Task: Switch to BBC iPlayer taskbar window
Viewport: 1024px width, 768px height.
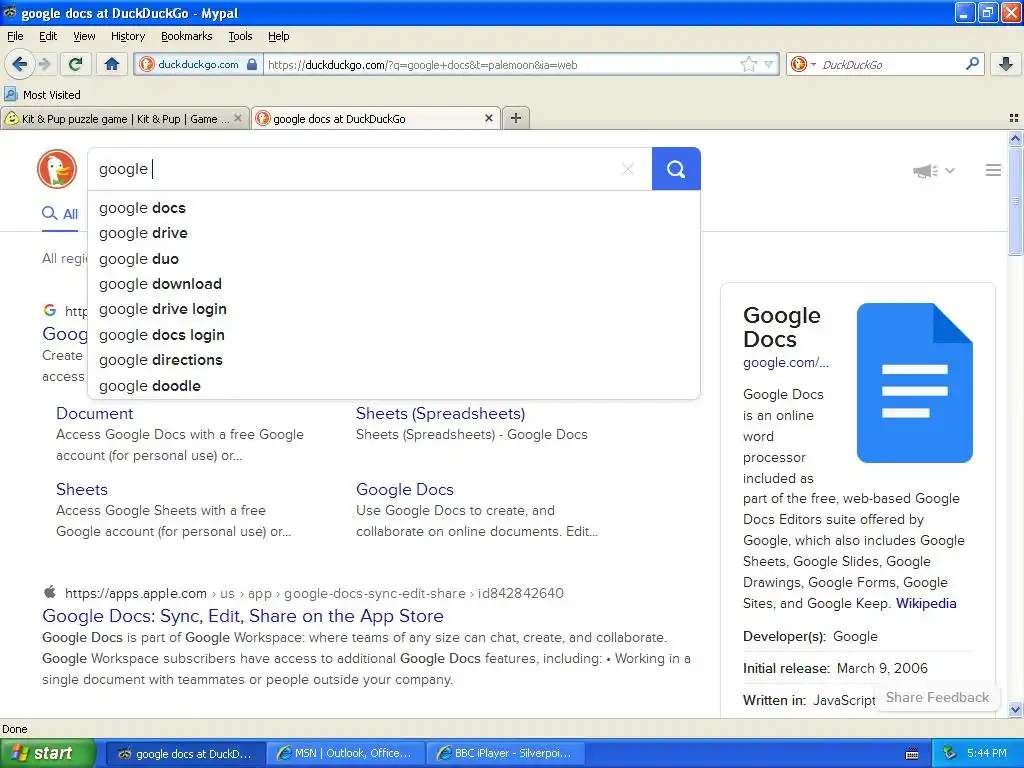Action: 505,753
